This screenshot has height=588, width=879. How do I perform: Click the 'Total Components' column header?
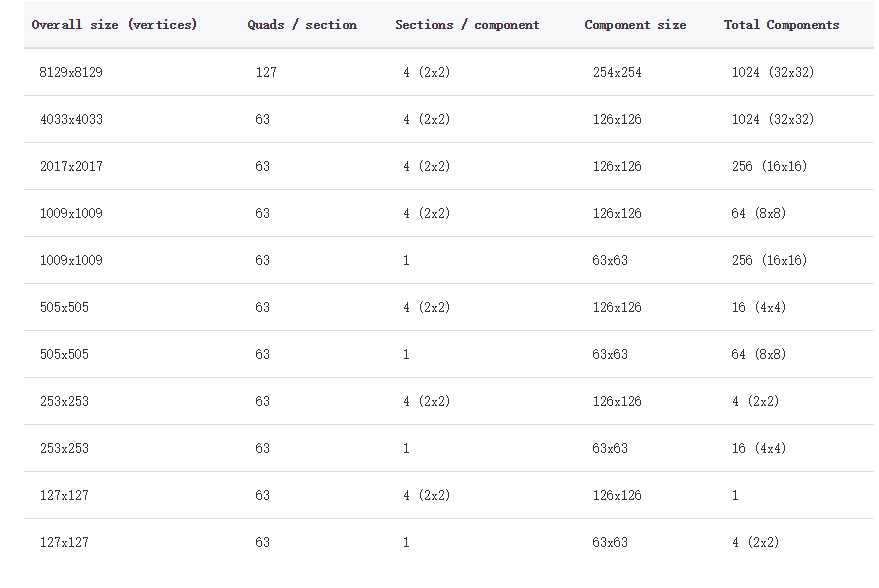click(781, 25)
